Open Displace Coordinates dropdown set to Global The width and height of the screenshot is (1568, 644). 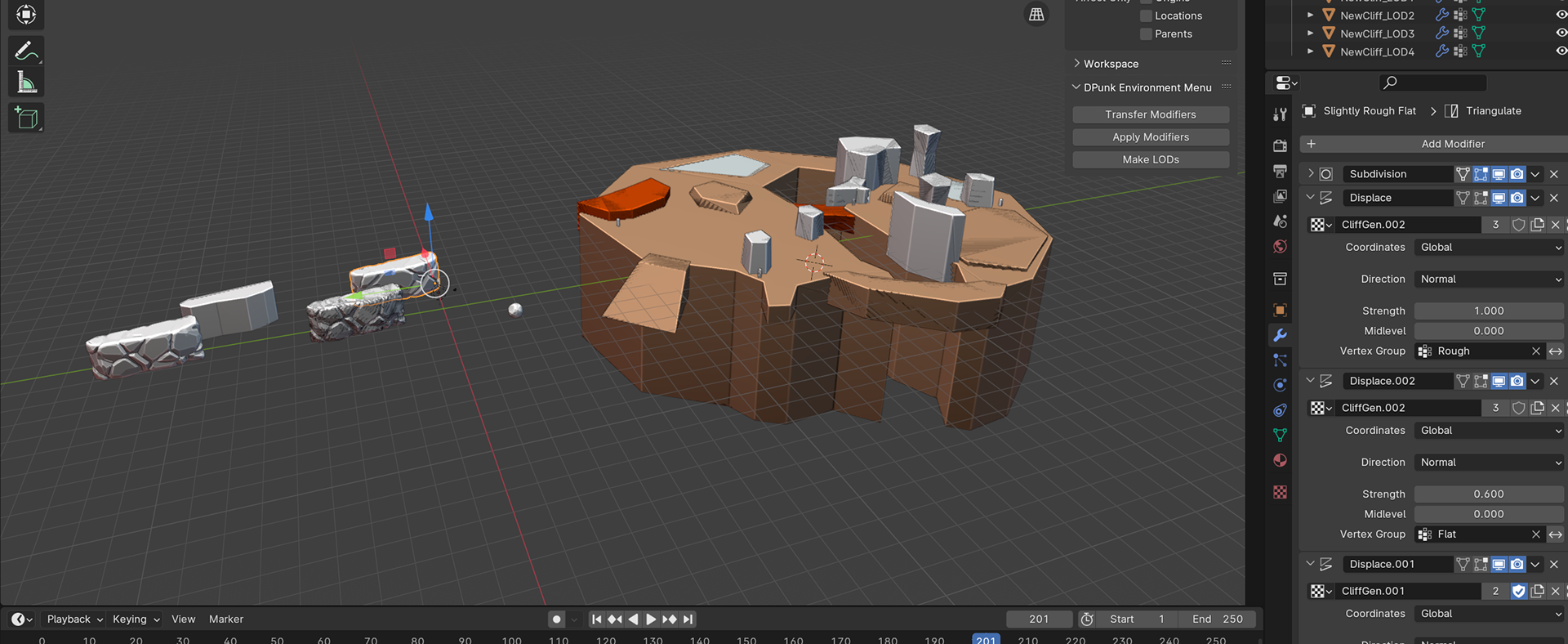pos(1490,248)
